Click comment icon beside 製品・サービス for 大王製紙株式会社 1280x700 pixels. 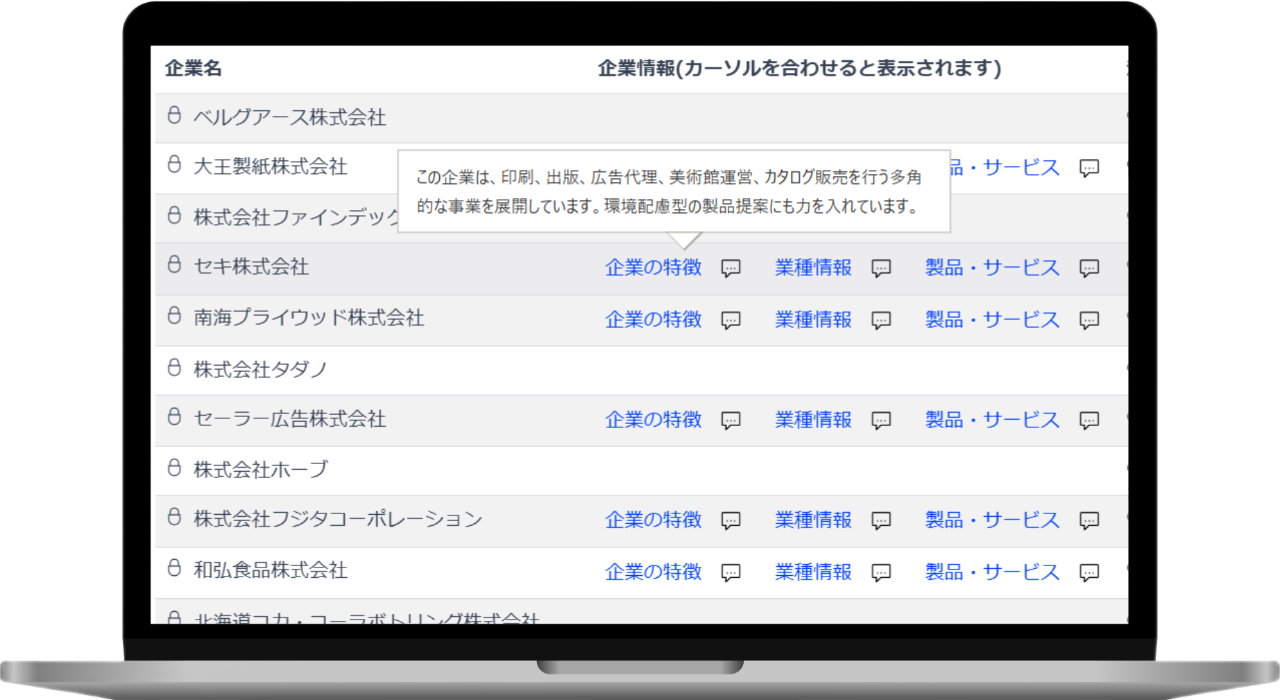1090,168
